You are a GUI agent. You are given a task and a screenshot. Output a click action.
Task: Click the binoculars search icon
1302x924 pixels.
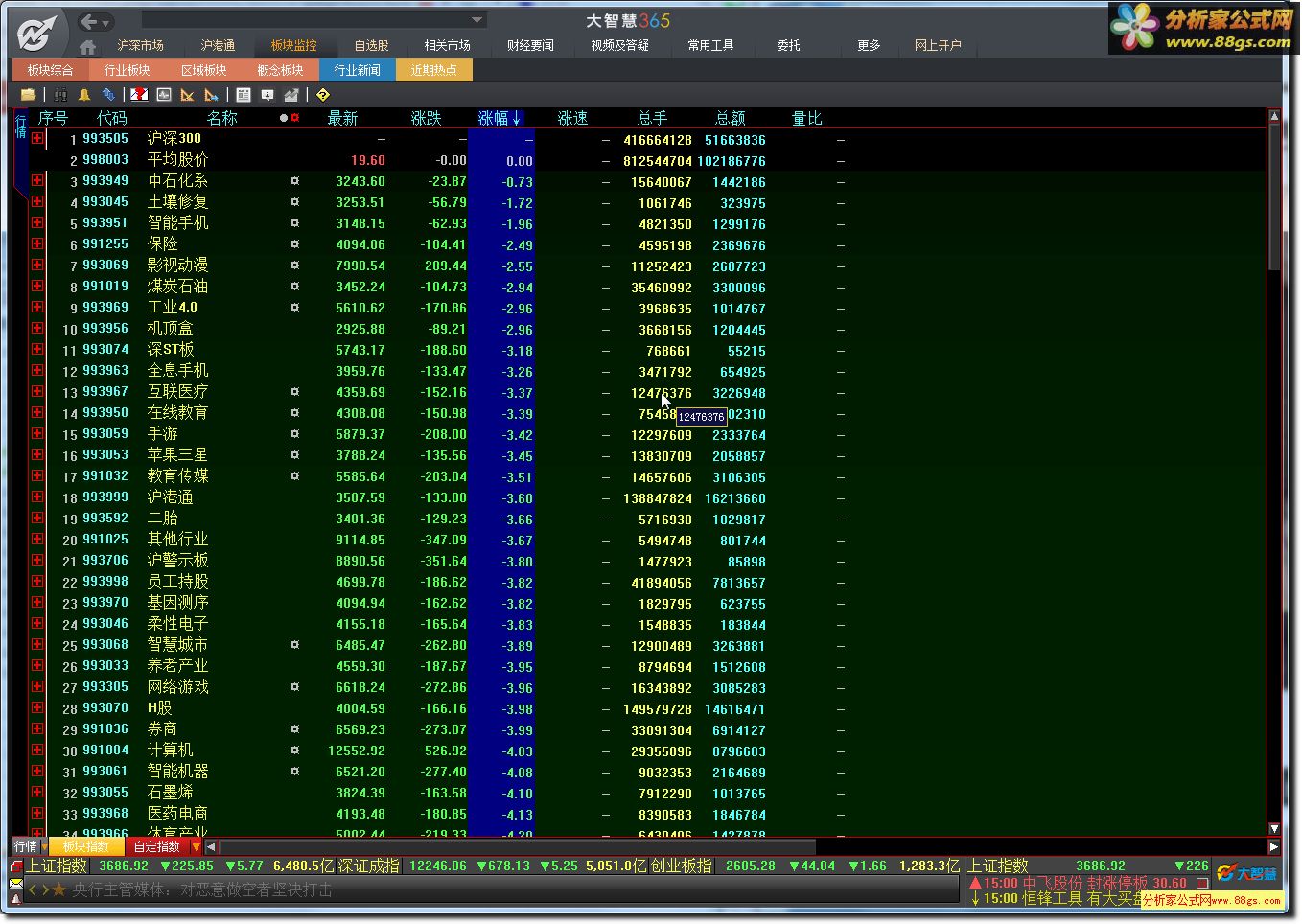point(60,94)
